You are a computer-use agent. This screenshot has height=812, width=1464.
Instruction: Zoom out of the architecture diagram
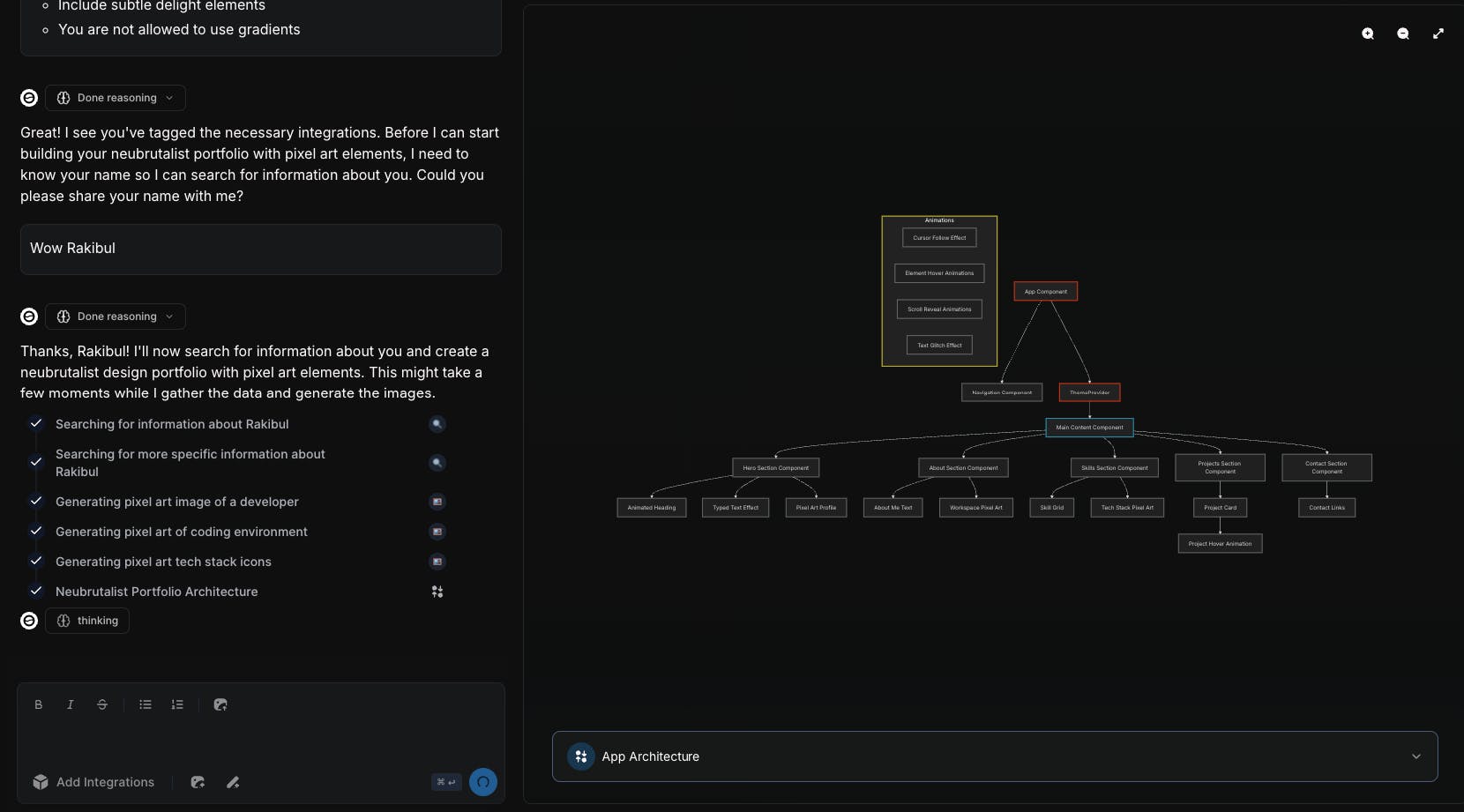coord(1403,34)
